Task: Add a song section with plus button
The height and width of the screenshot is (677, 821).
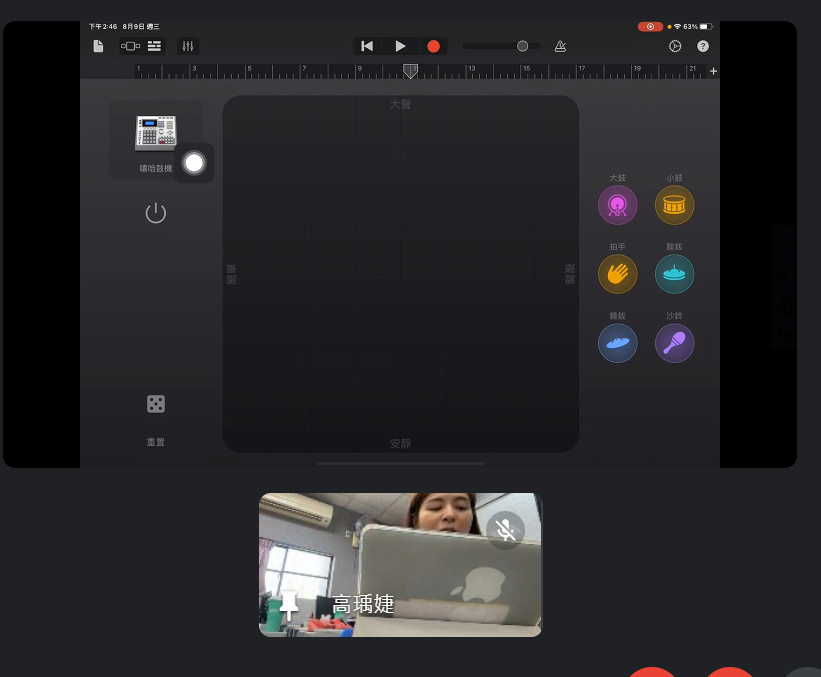Action: 713,71
